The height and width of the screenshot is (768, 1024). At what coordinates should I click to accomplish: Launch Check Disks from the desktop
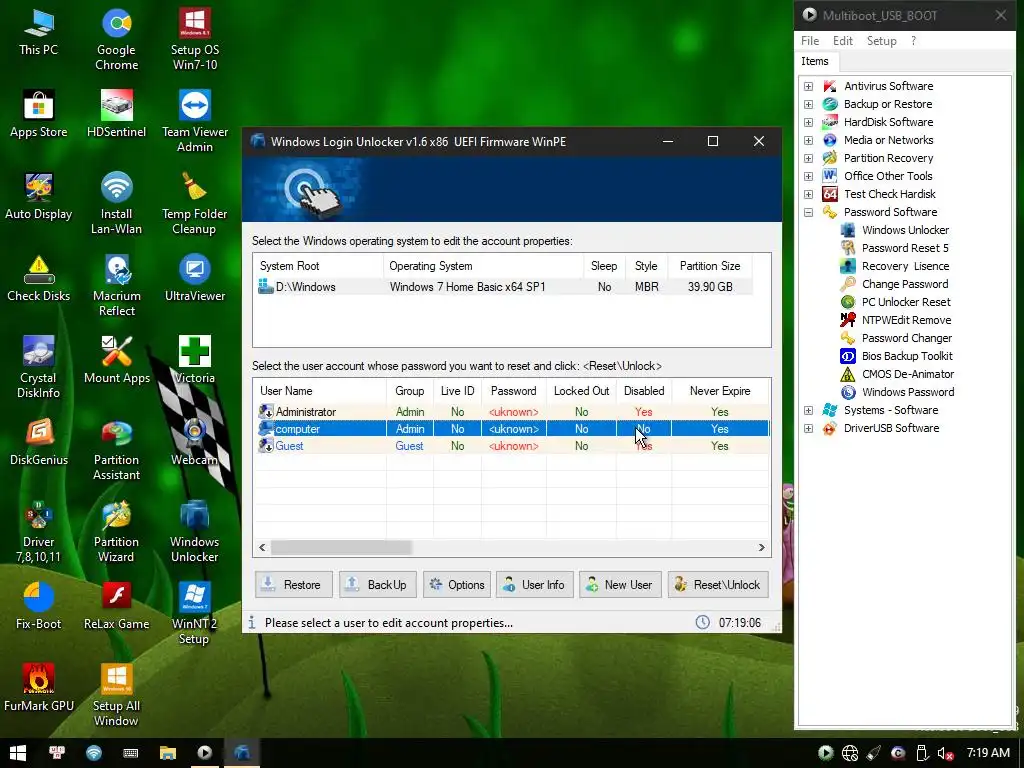(x=39, y=279)
